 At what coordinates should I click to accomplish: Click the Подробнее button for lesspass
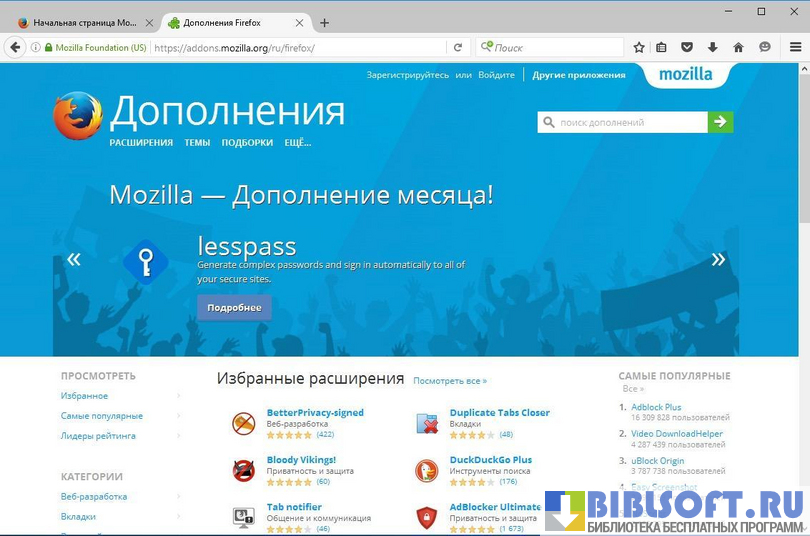click(x=234, y=308)
